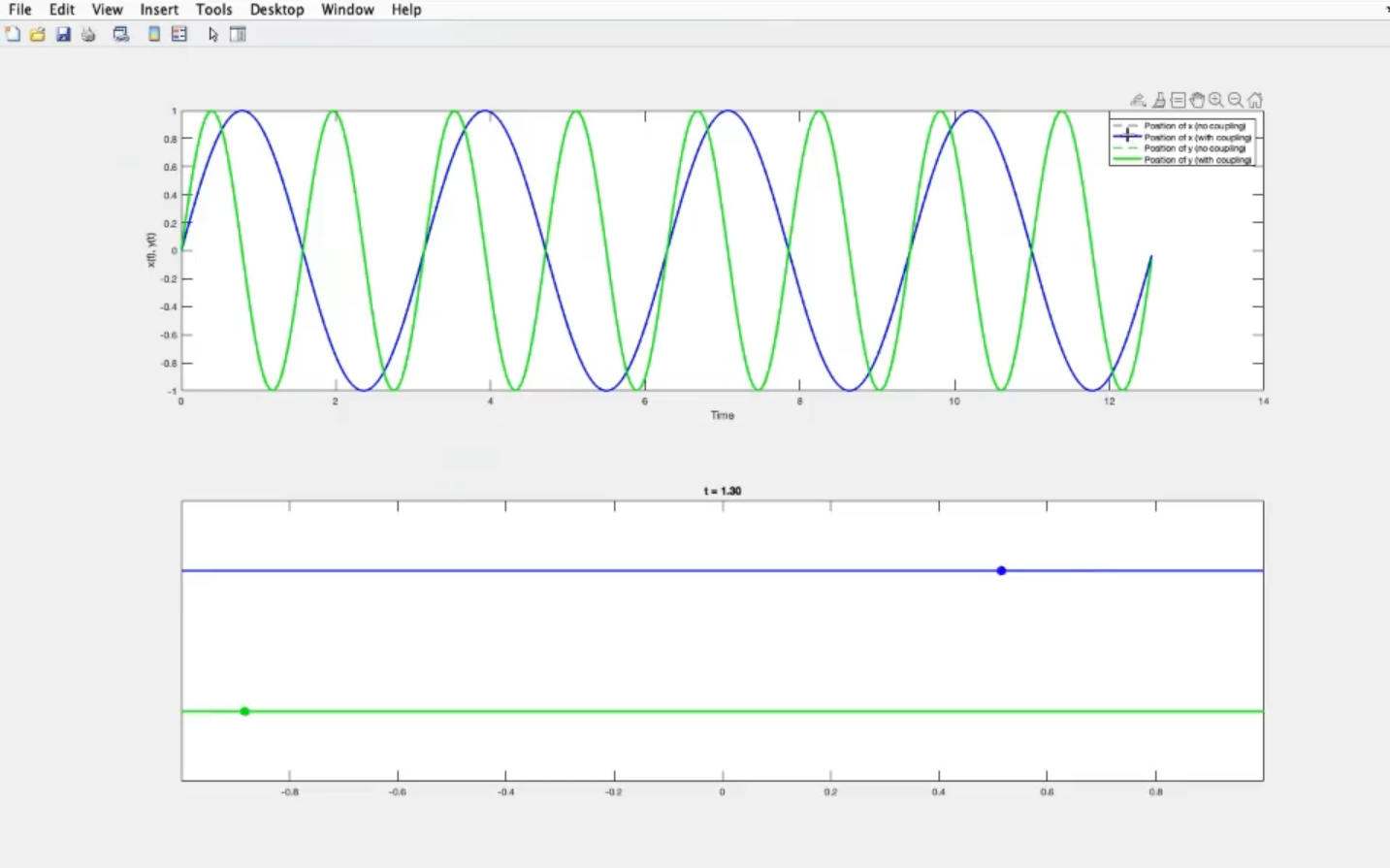
Task: Select the Desktop menu item
Action: 276,10
